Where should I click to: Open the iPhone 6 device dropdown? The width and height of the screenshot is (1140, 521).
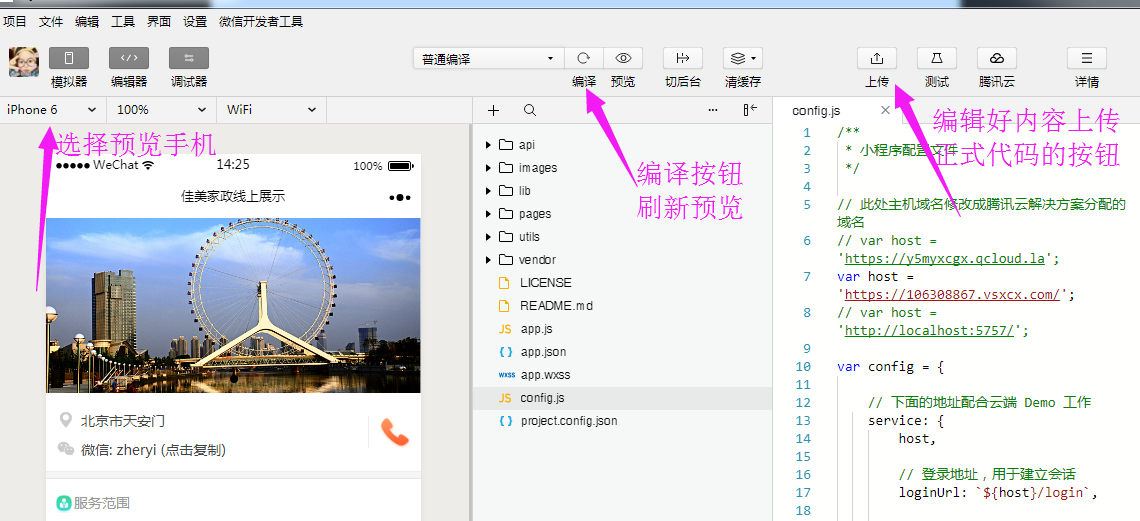tap(52, 110)
